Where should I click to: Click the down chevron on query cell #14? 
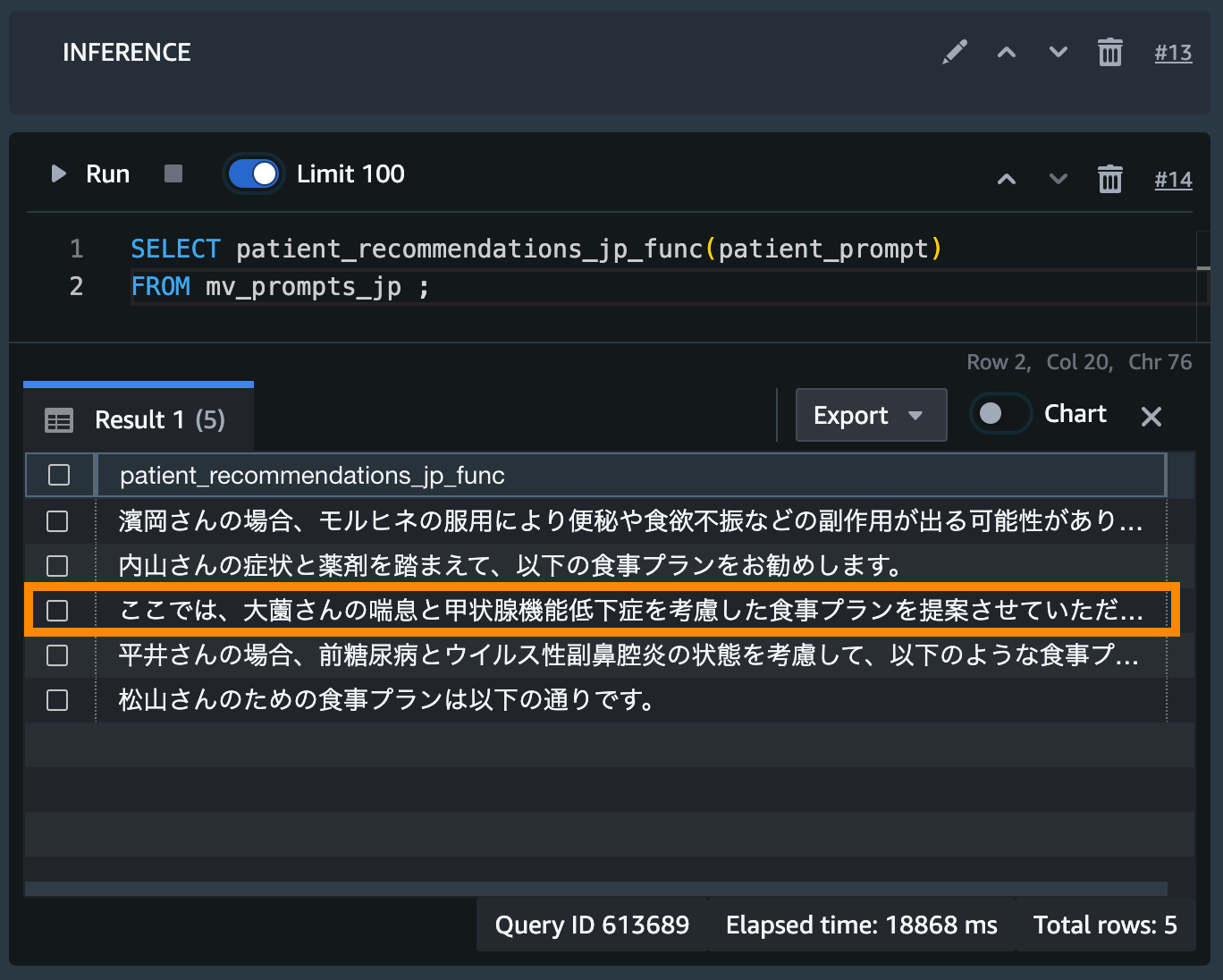click(x=1058, y=178)
